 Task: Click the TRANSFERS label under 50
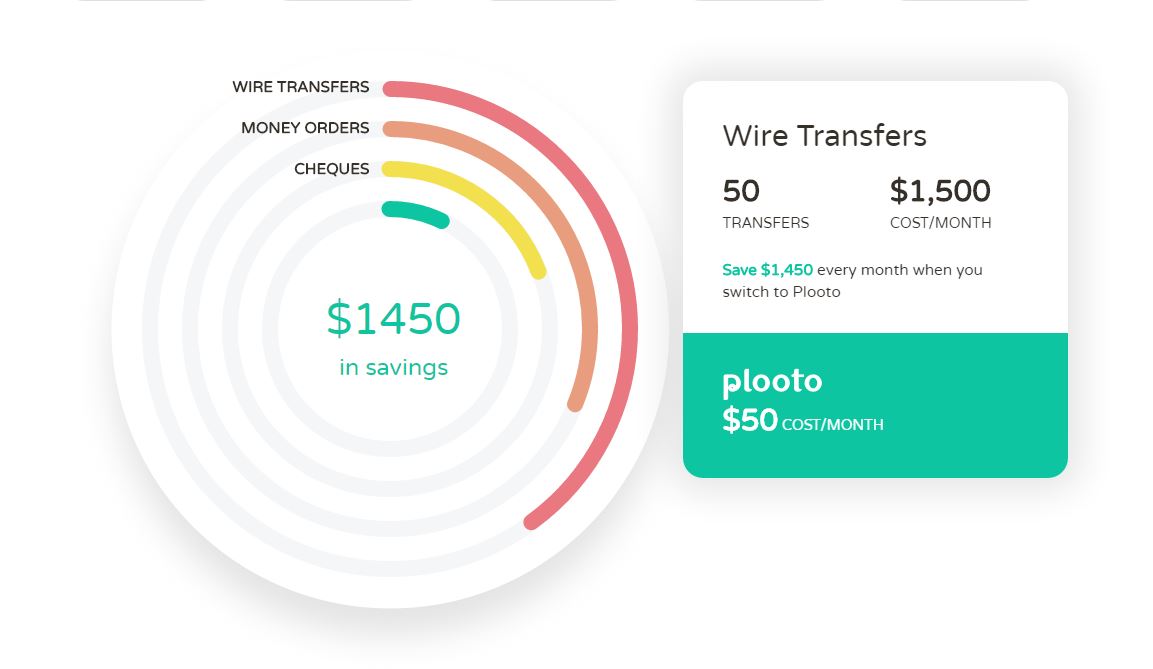click(765, 223)
